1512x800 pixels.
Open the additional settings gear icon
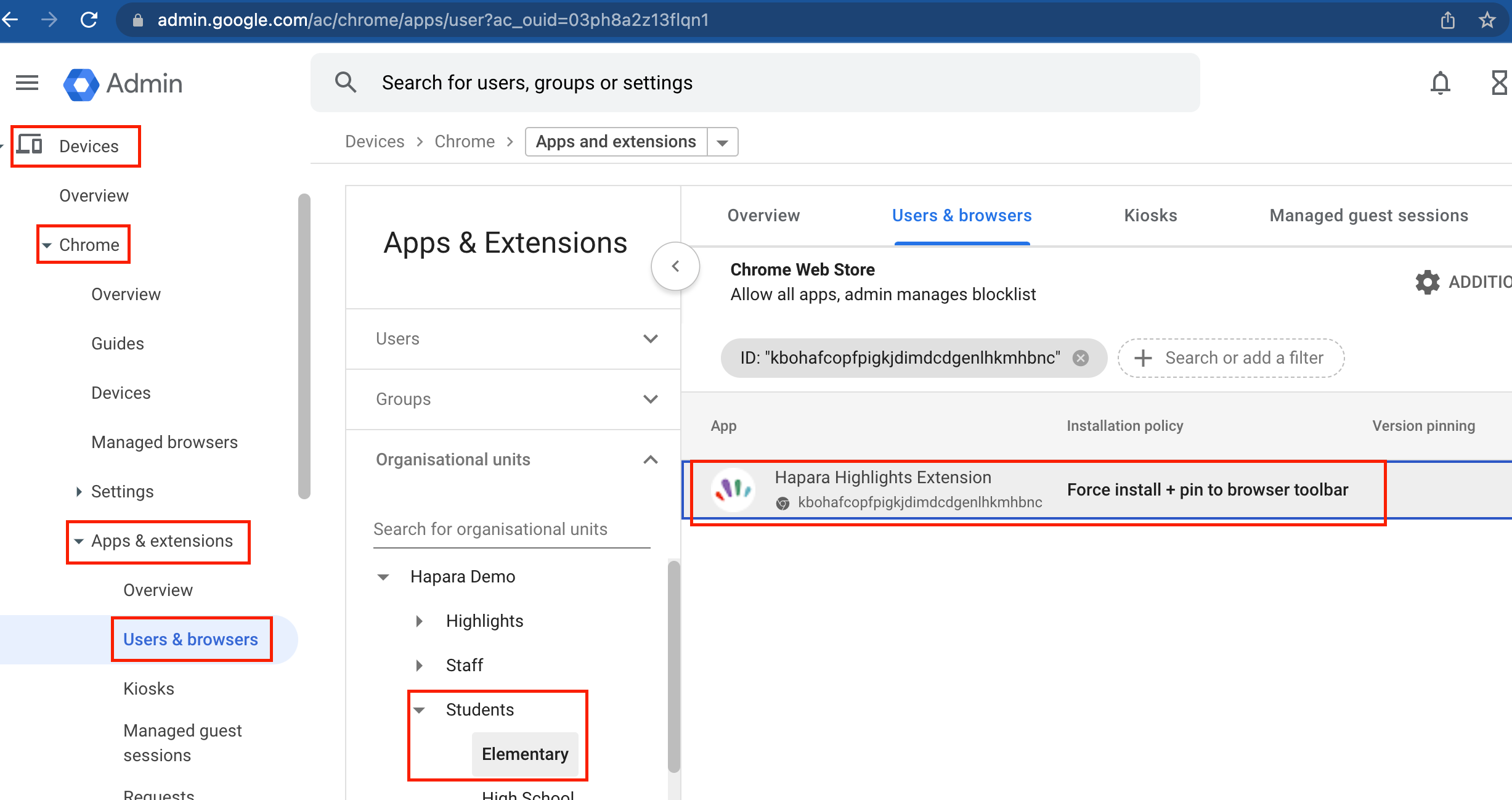pos(1428,283)
